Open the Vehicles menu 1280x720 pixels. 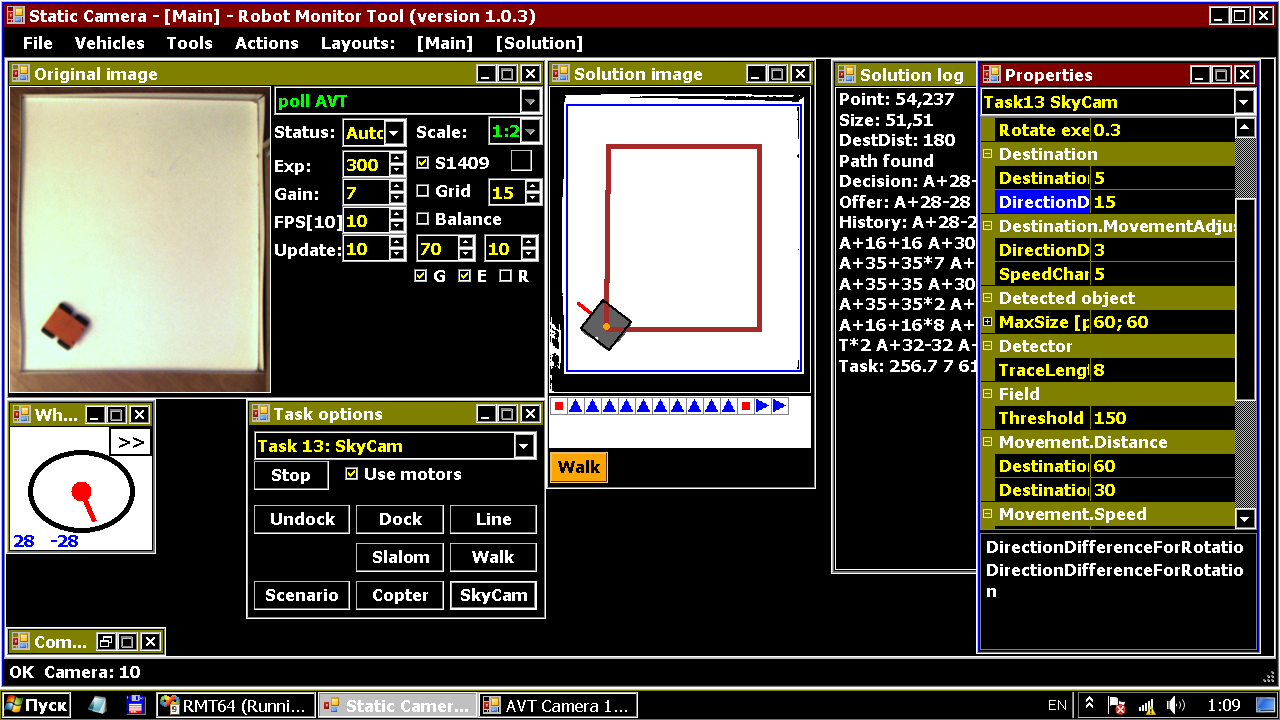[110, 43]
